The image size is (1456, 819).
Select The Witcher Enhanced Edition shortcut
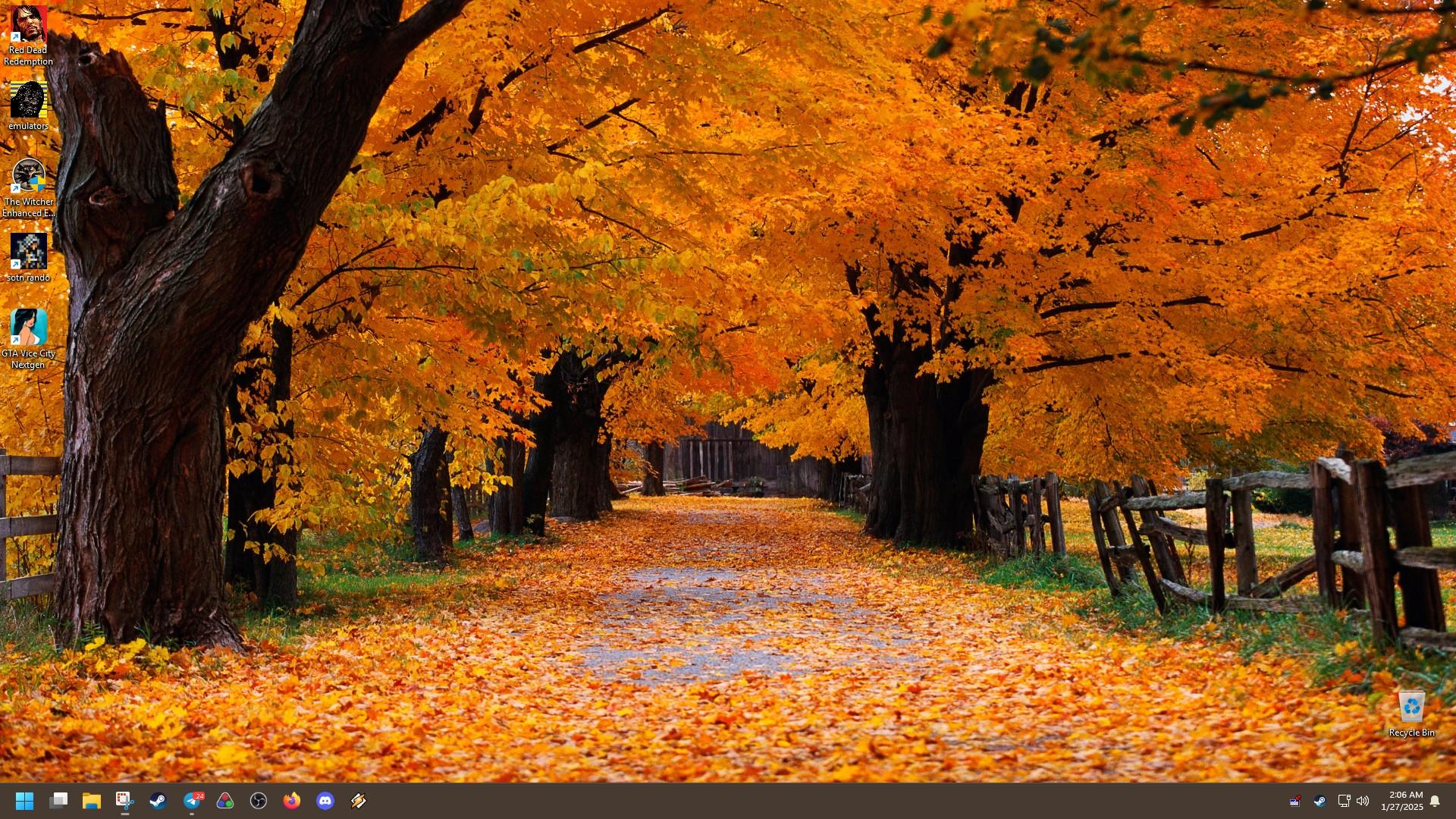(28, 187)
